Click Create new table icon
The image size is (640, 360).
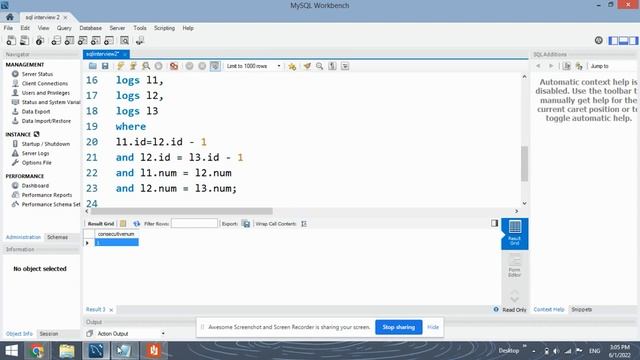[69, 40]
